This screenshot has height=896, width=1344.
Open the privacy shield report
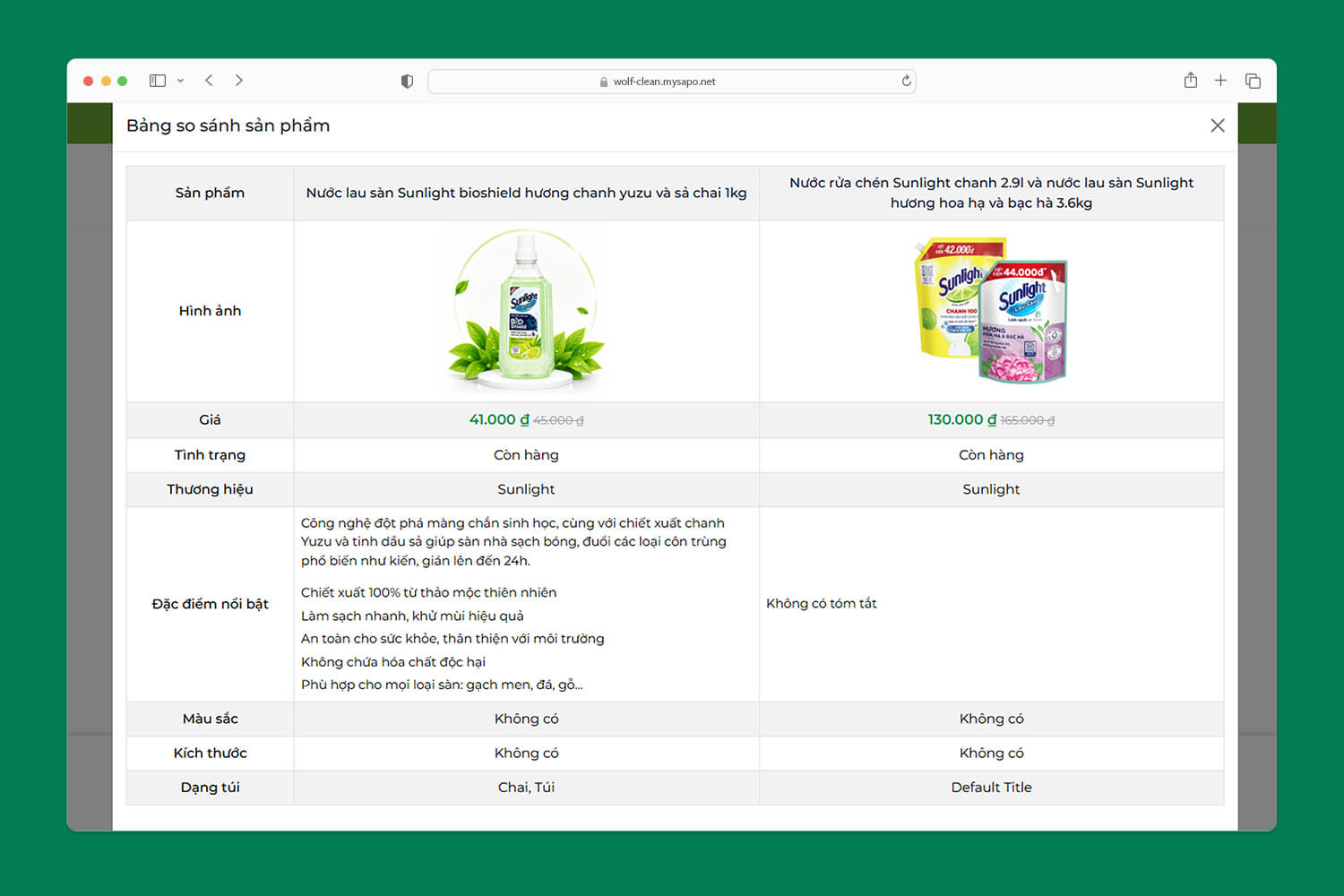click(407, 82)
